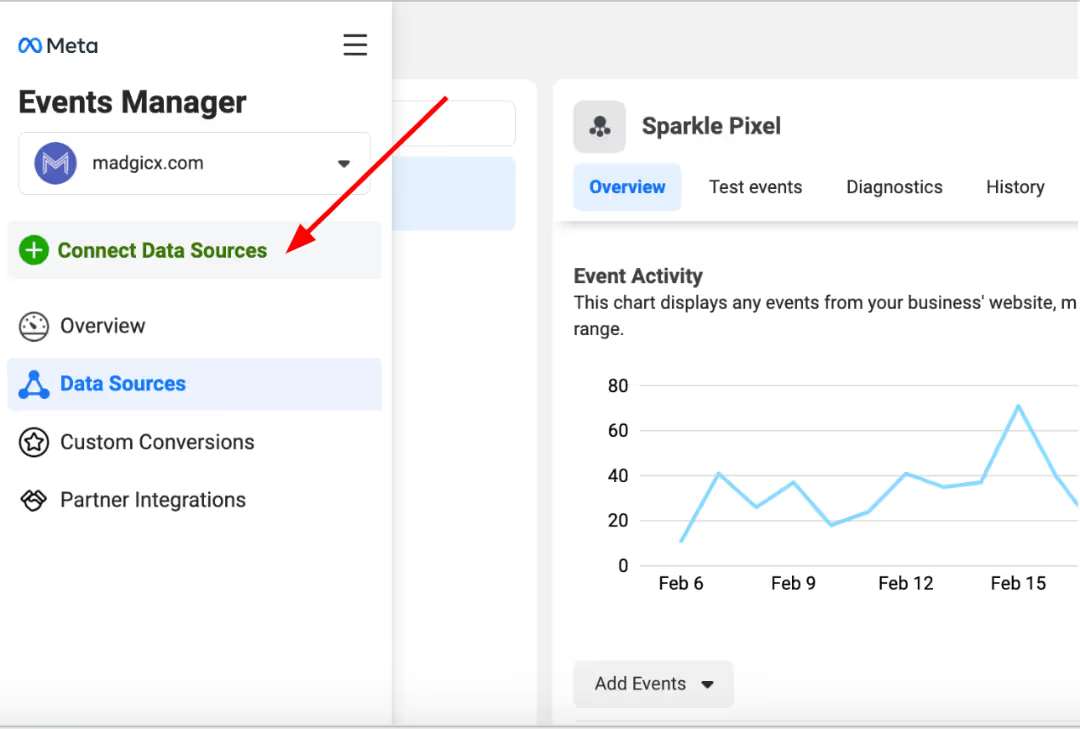
Task: Open the Add Events dropdown
Action: [653, 684]
